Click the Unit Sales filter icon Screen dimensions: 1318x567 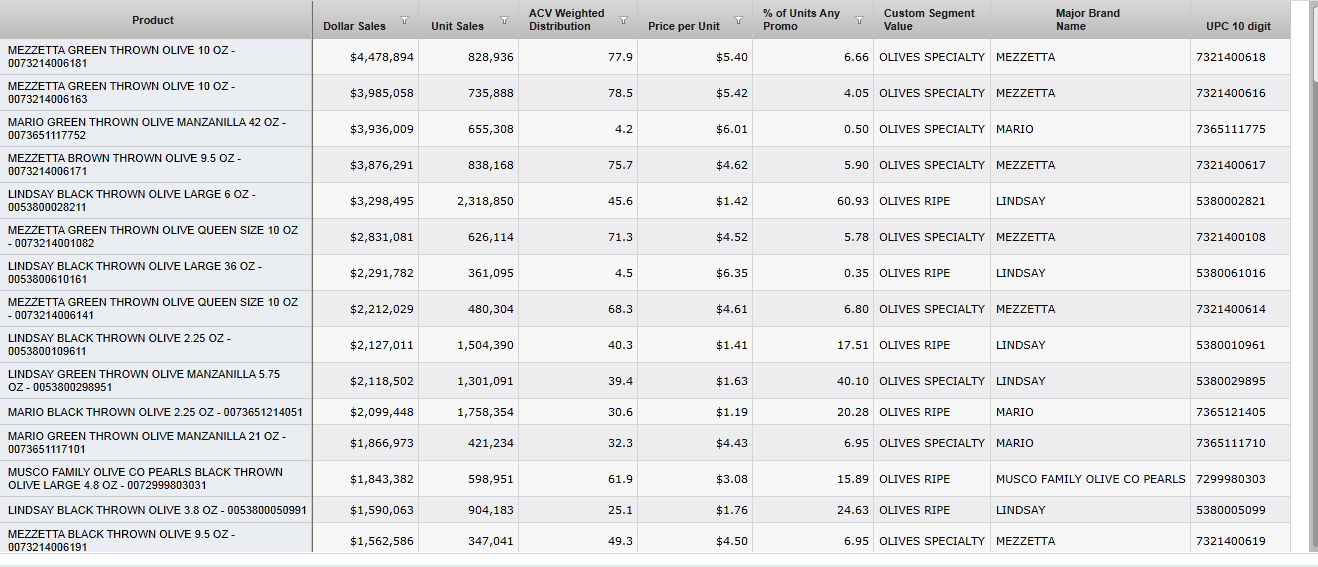click(504, 21)
